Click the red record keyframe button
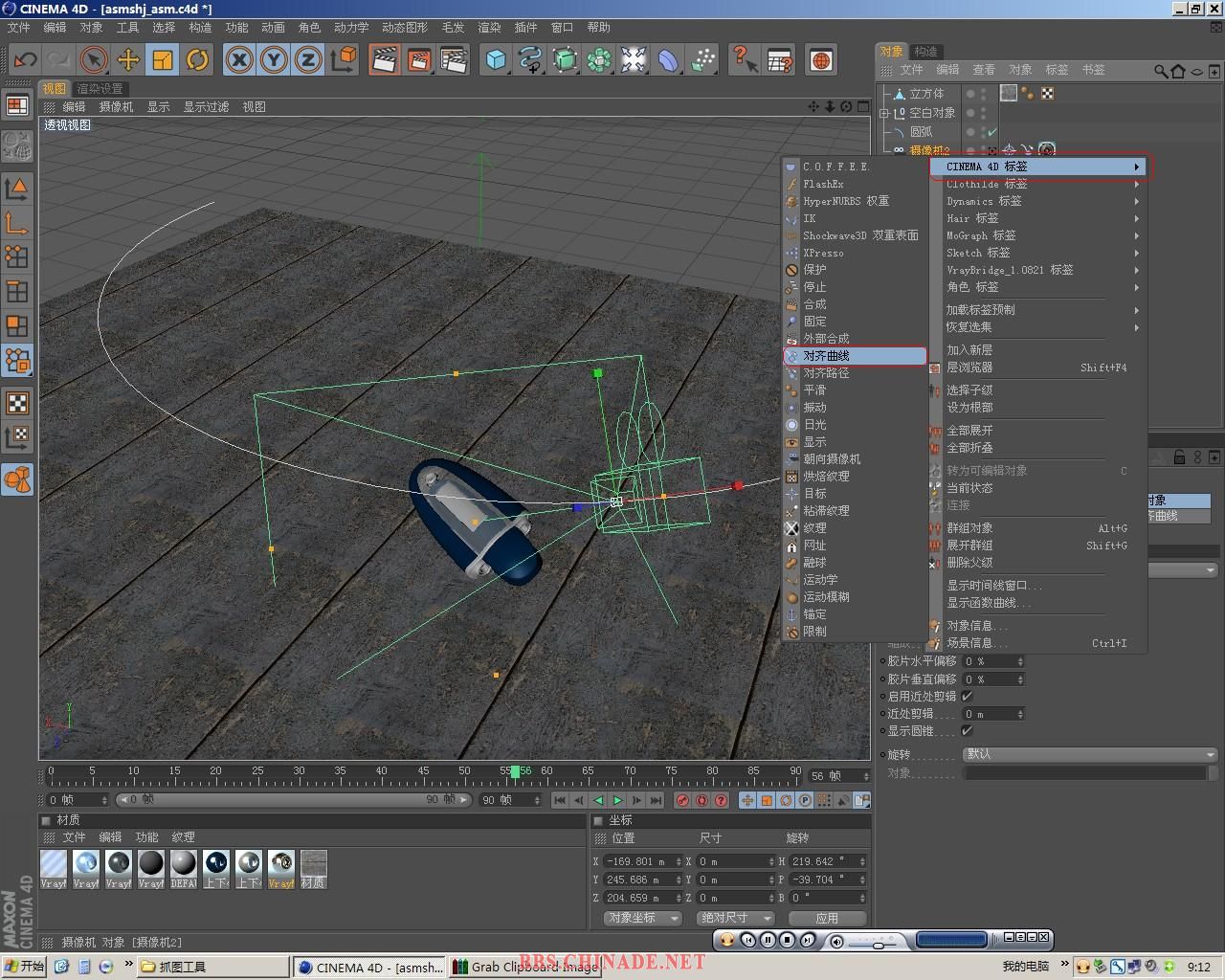 682,800
